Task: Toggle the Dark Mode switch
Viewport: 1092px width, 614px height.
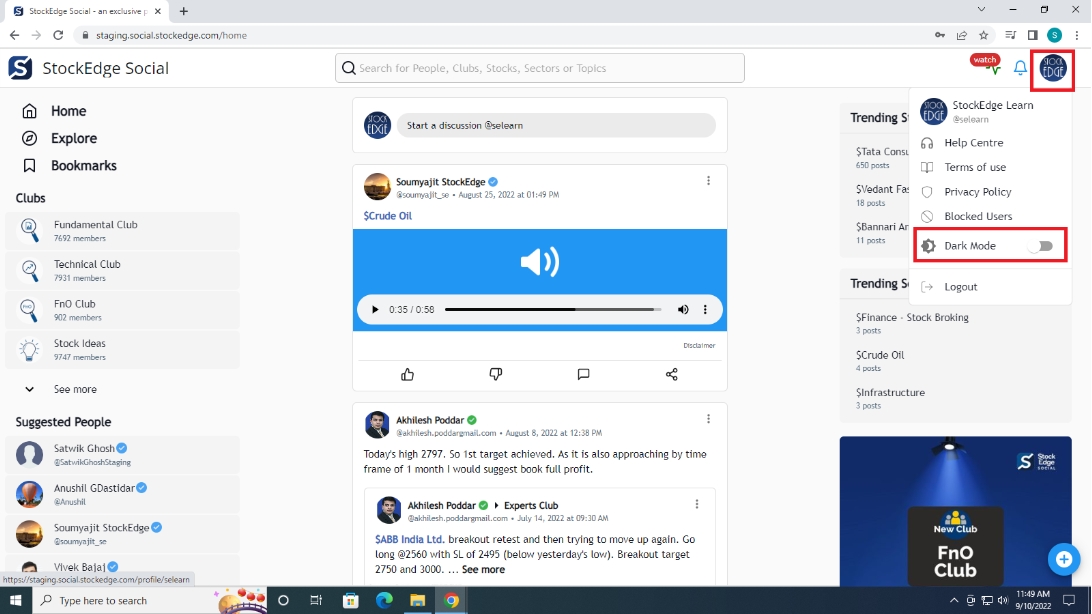Action: click(x=1040, y=246)
